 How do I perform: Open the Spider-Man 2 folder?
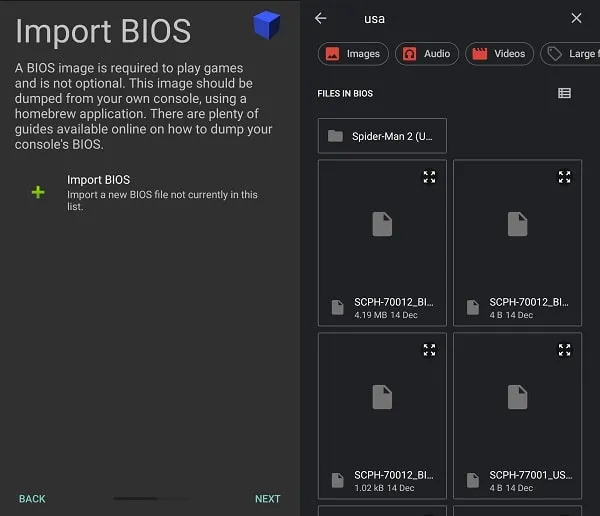382,136
